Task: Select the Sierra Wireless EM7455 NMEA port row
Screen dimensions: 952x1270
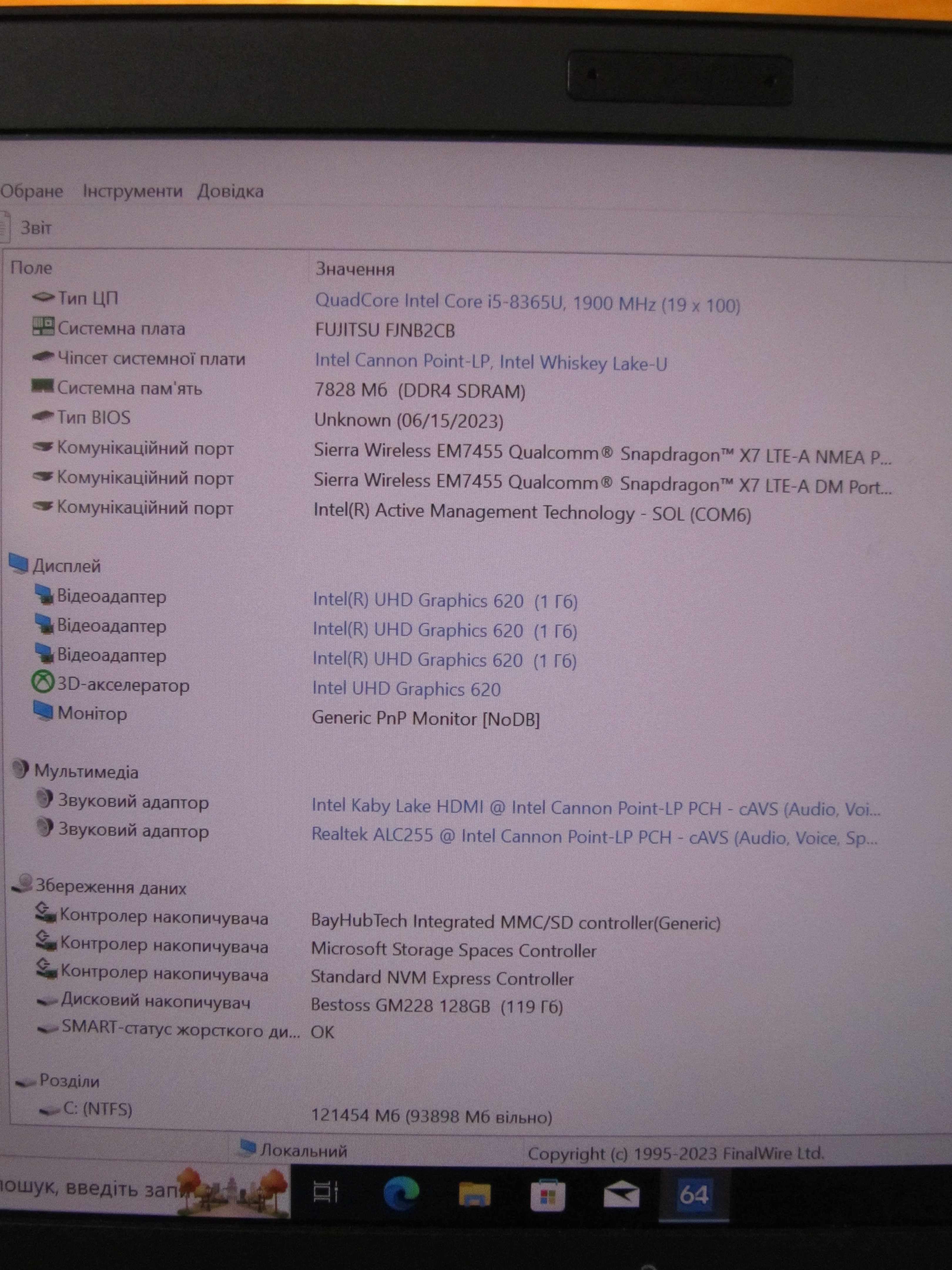Action: click(603, 455)
